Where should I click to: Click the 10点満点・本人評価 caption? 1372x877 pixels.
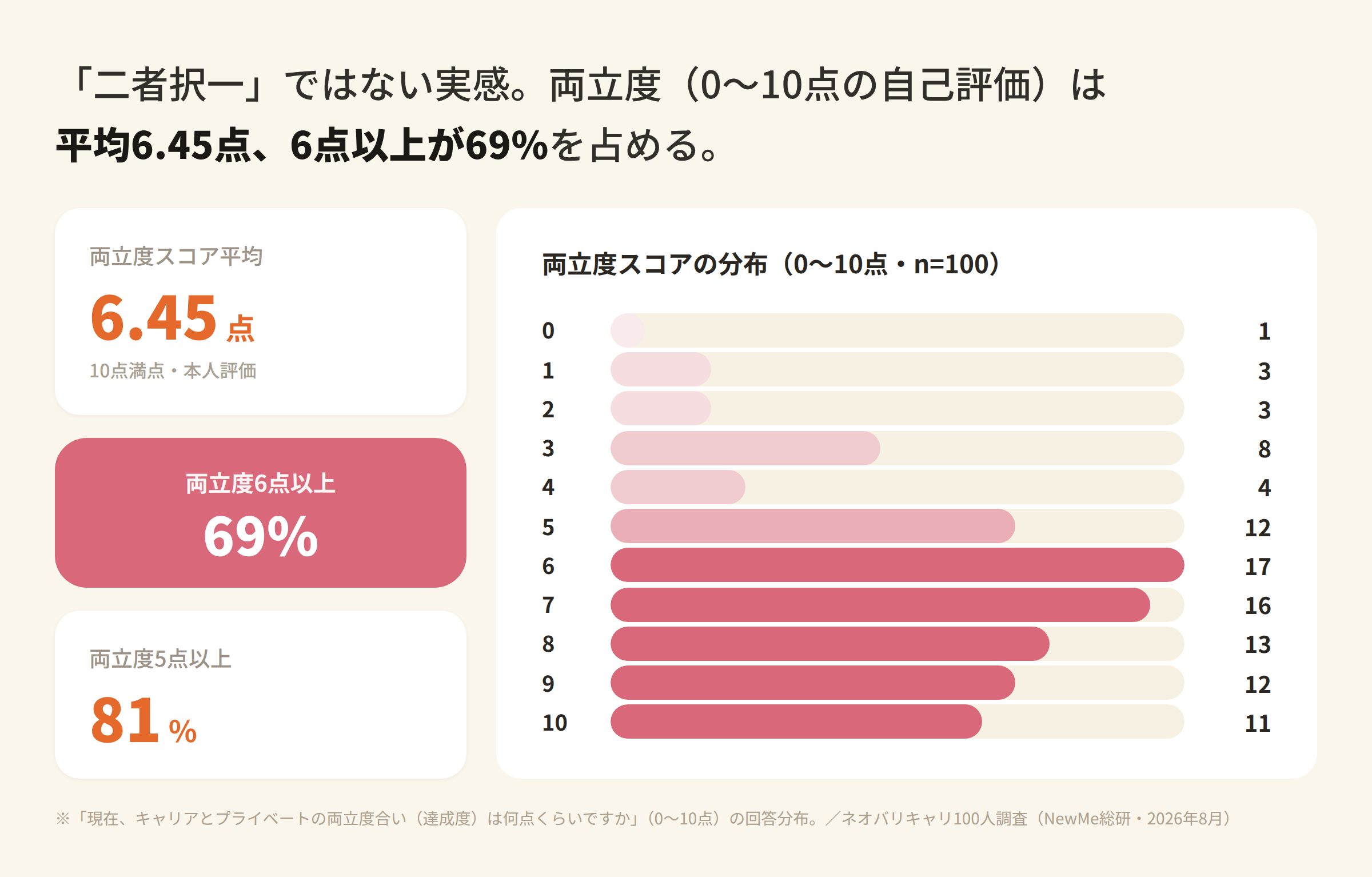coord(173,370)
